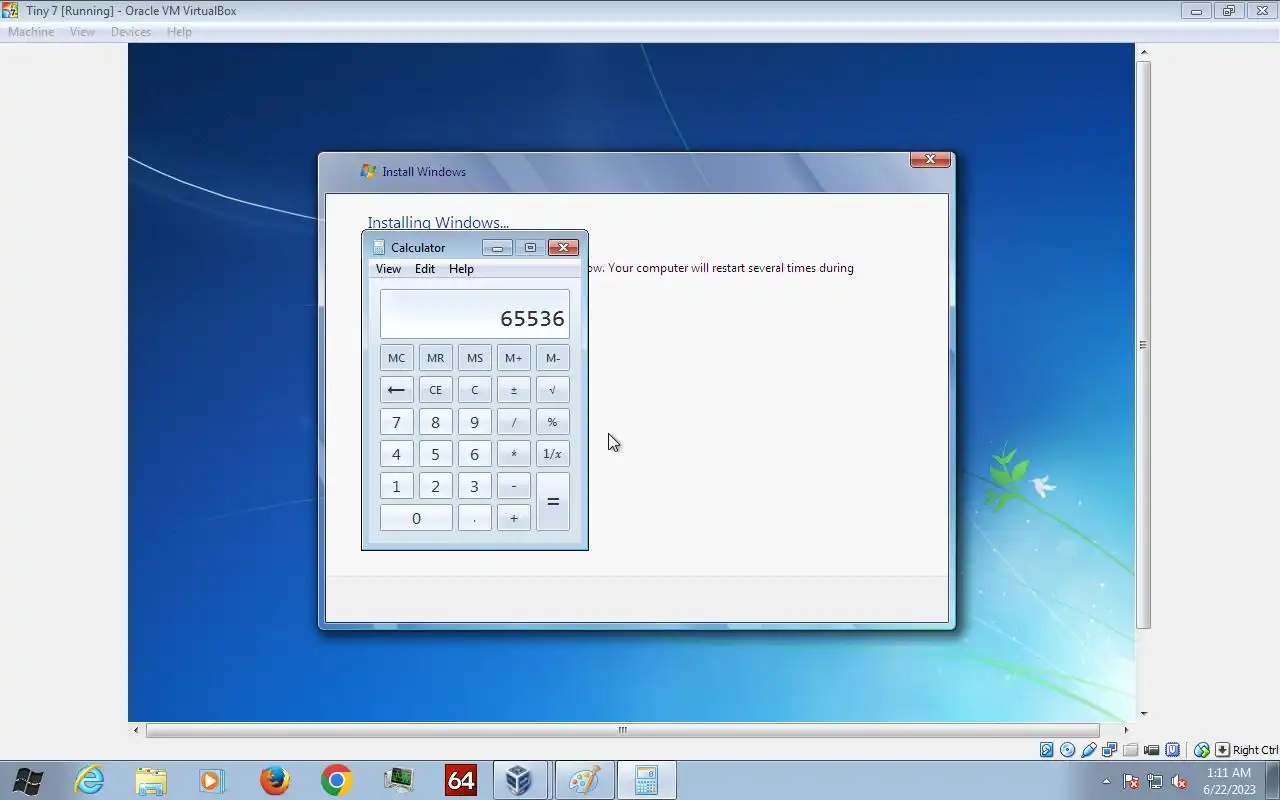Click the decimal point button

[475, 518]
